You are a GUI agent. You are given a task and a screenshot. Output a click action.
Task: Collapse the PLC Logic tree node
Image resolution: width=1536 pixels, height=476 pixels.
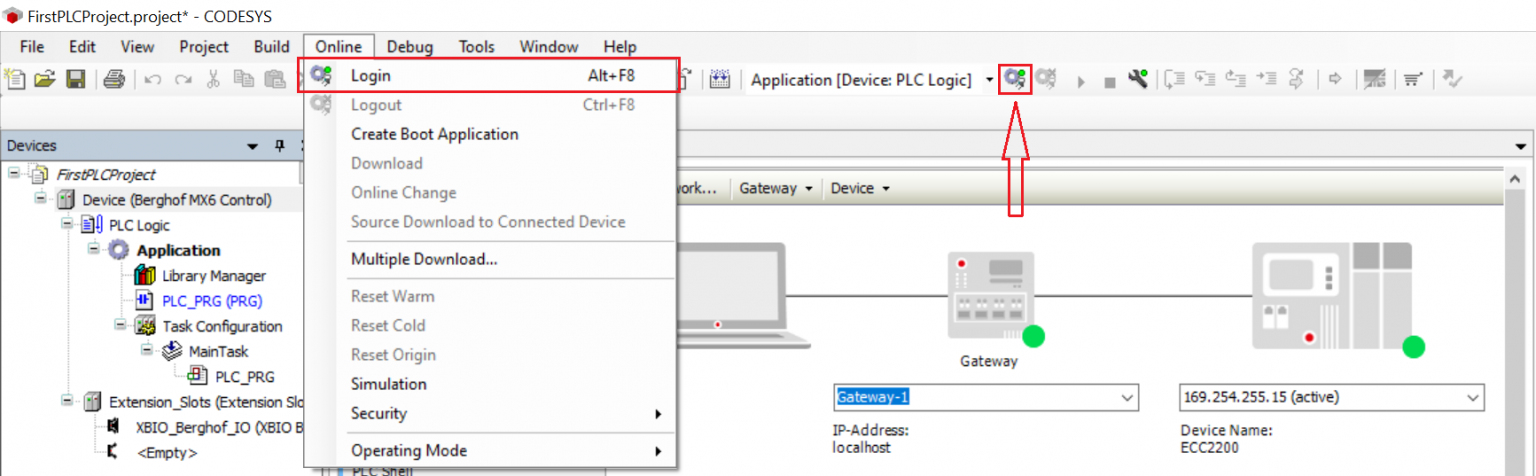[x=68, y=225]
